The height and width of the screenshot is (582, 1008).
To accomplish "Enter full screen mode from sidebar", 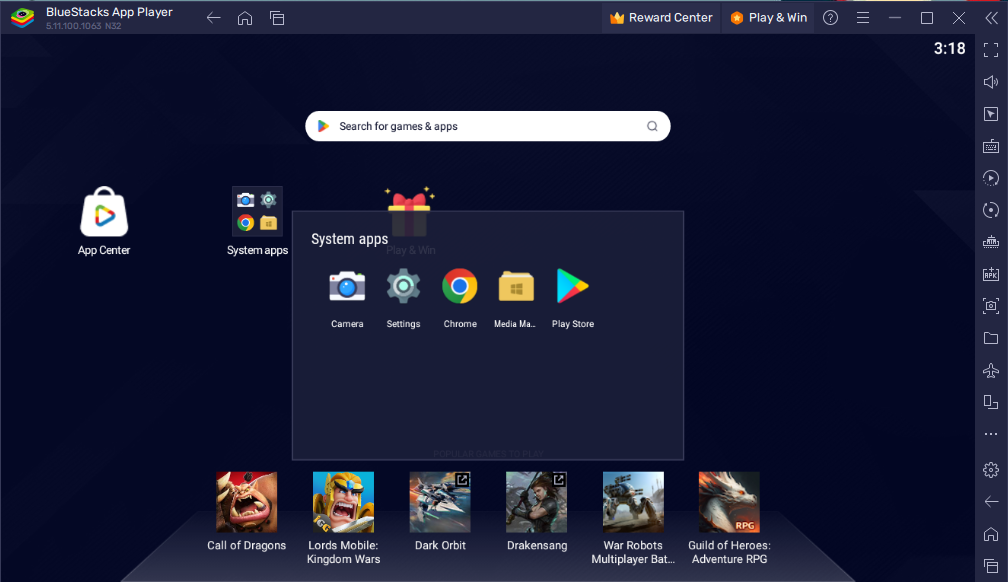I will [991, 50].
